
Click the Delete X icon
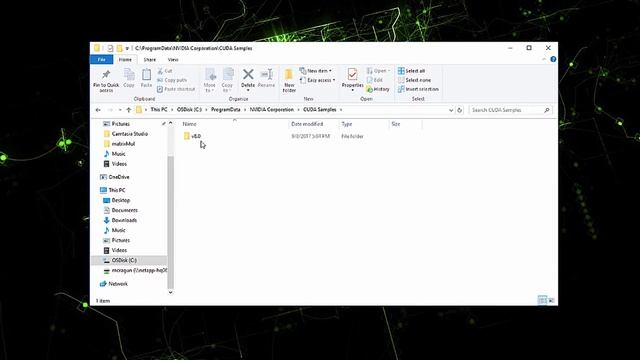pyautogui.click(x=248, y=74)
